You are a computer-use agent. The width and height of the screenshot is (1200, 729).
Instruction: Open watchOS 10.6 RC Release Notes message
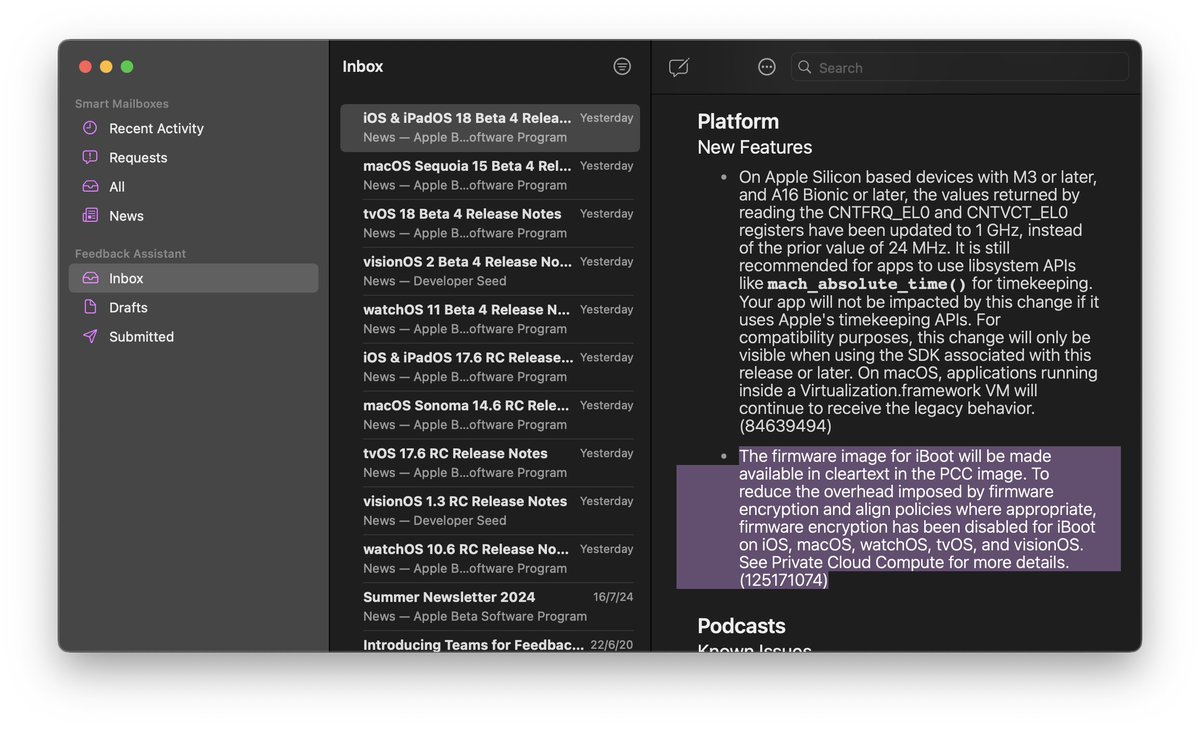coord(490,559)
